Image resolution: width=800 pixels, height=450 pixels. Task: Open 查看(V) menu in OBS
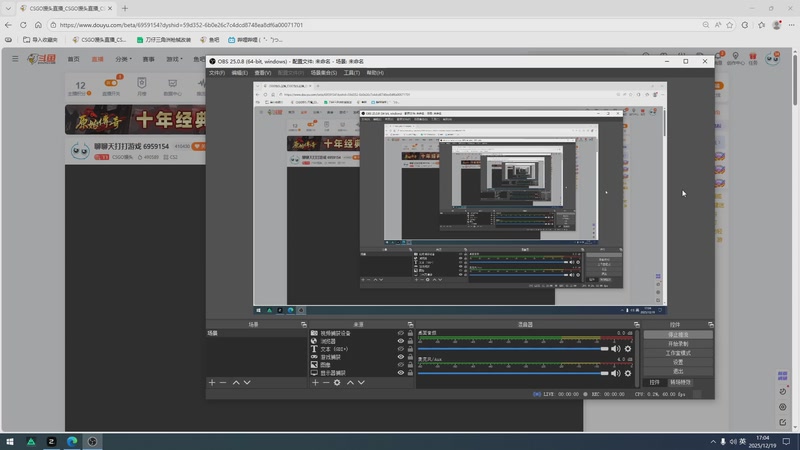[x=263, y=73]
